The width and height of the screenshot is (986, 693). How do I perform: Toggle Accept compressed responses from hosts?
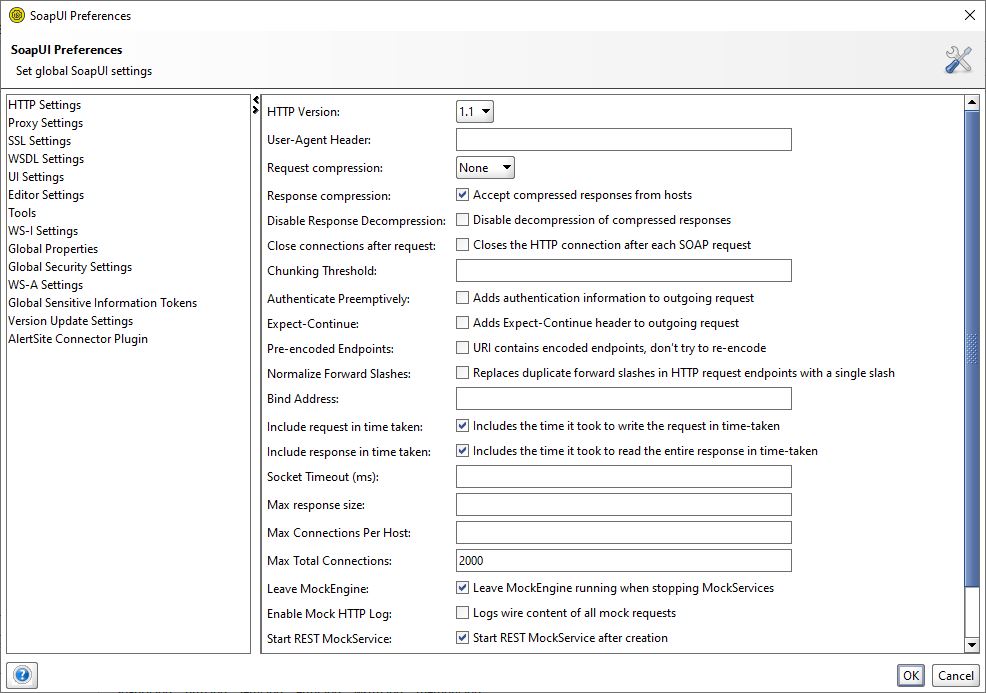[462, 195]
